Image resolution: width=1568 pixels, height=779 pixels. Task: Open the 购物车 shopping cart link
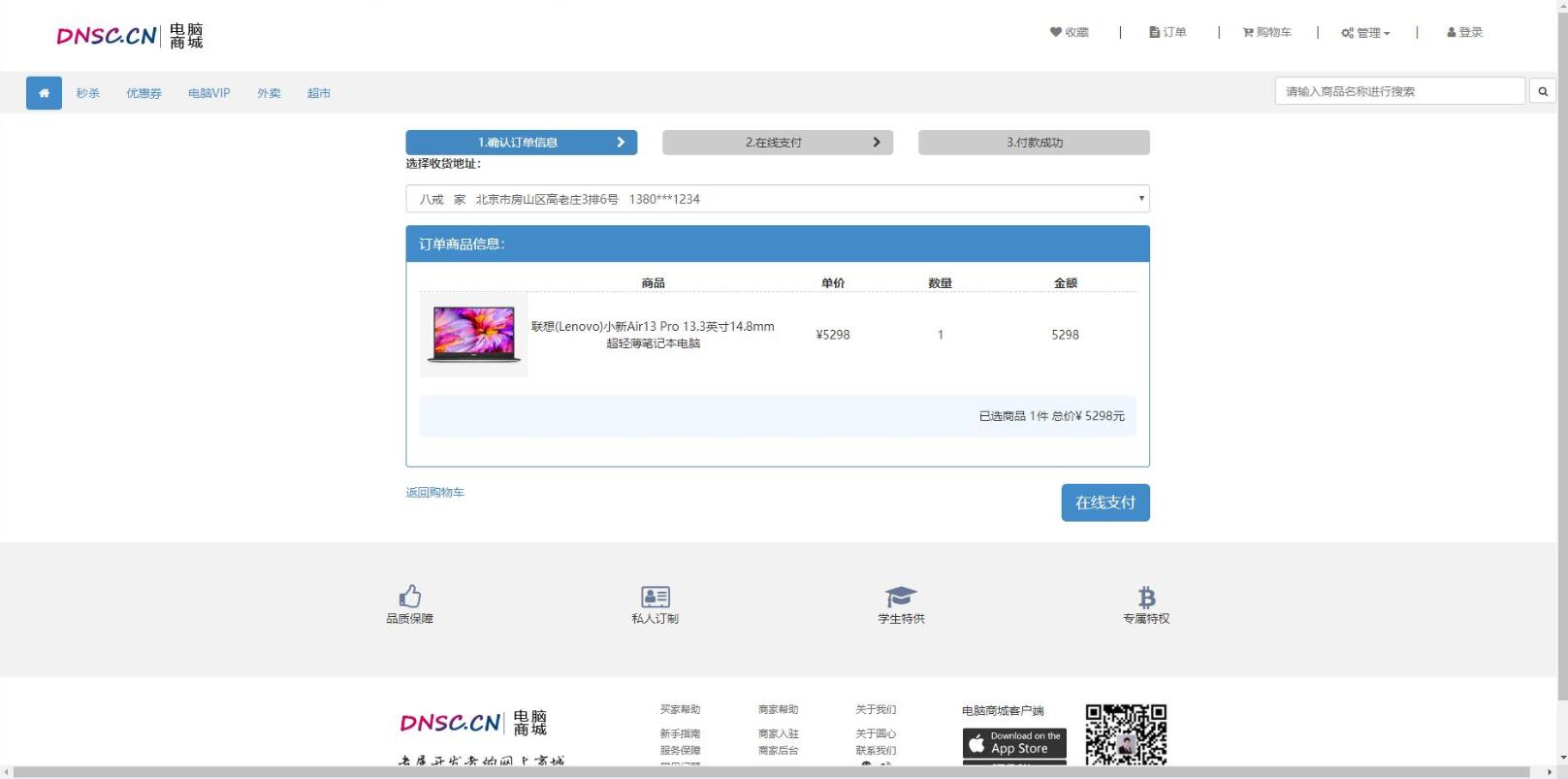click(x=1266, y=32)
